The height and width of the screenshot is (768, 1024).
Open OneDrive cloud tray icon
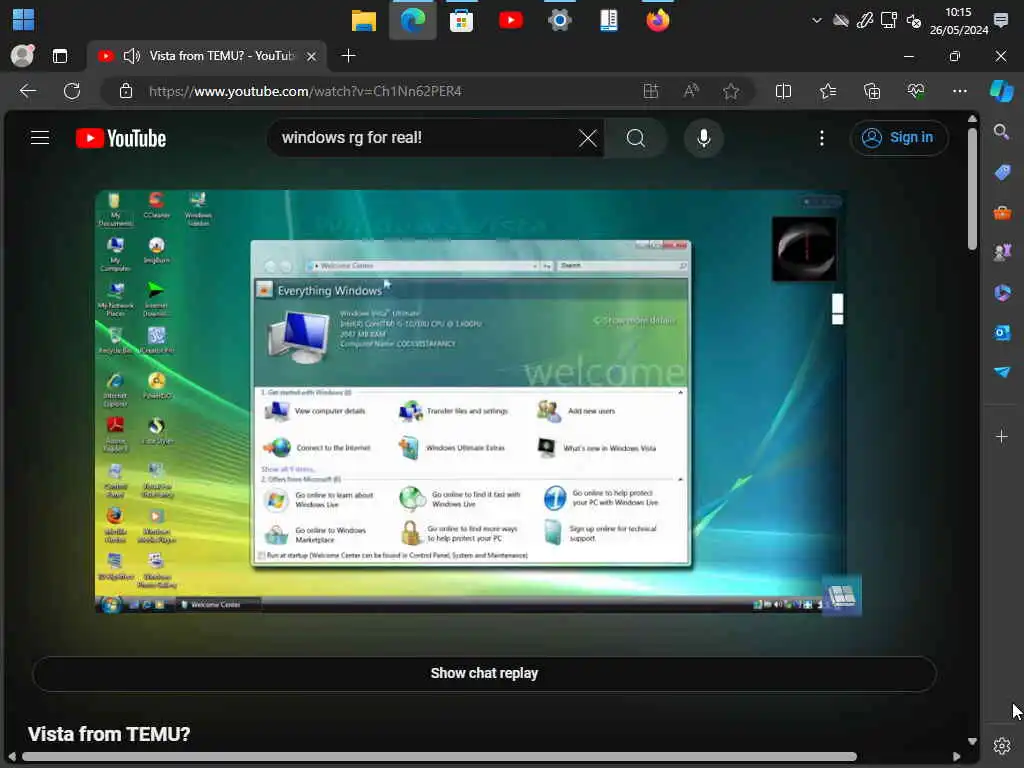click(x=840, y=21)
